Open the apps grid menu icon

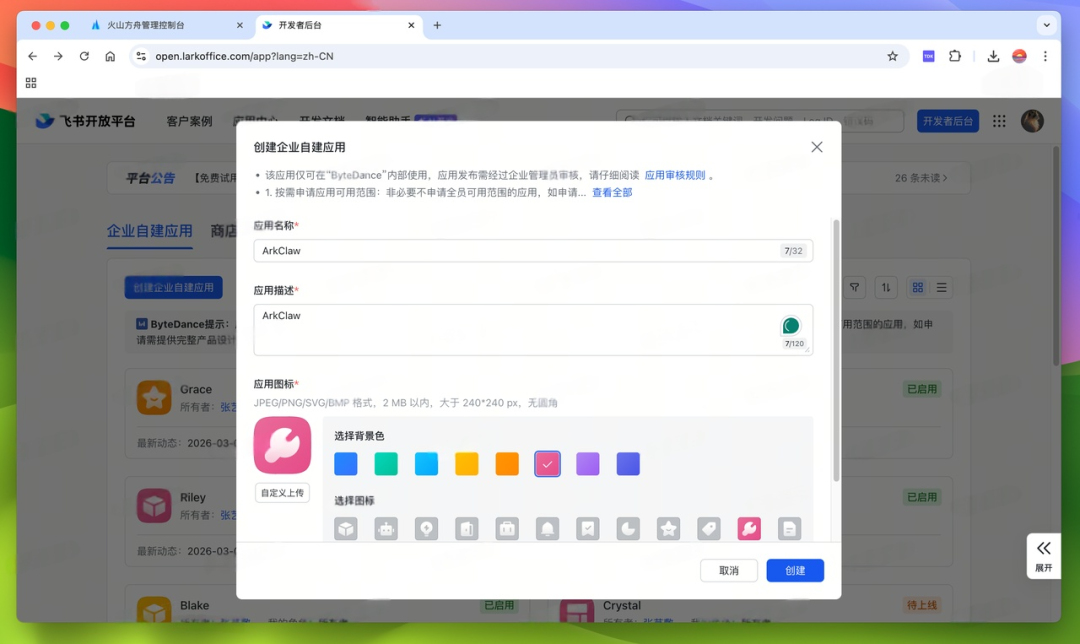(x=999, y=121)
